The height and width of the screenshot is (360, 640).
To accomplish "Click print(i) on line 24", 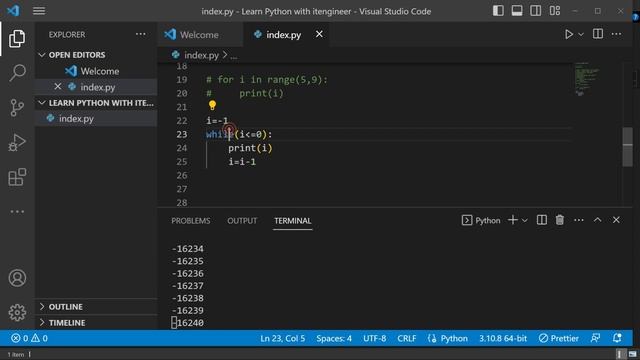I will click(x=250, y=148).
